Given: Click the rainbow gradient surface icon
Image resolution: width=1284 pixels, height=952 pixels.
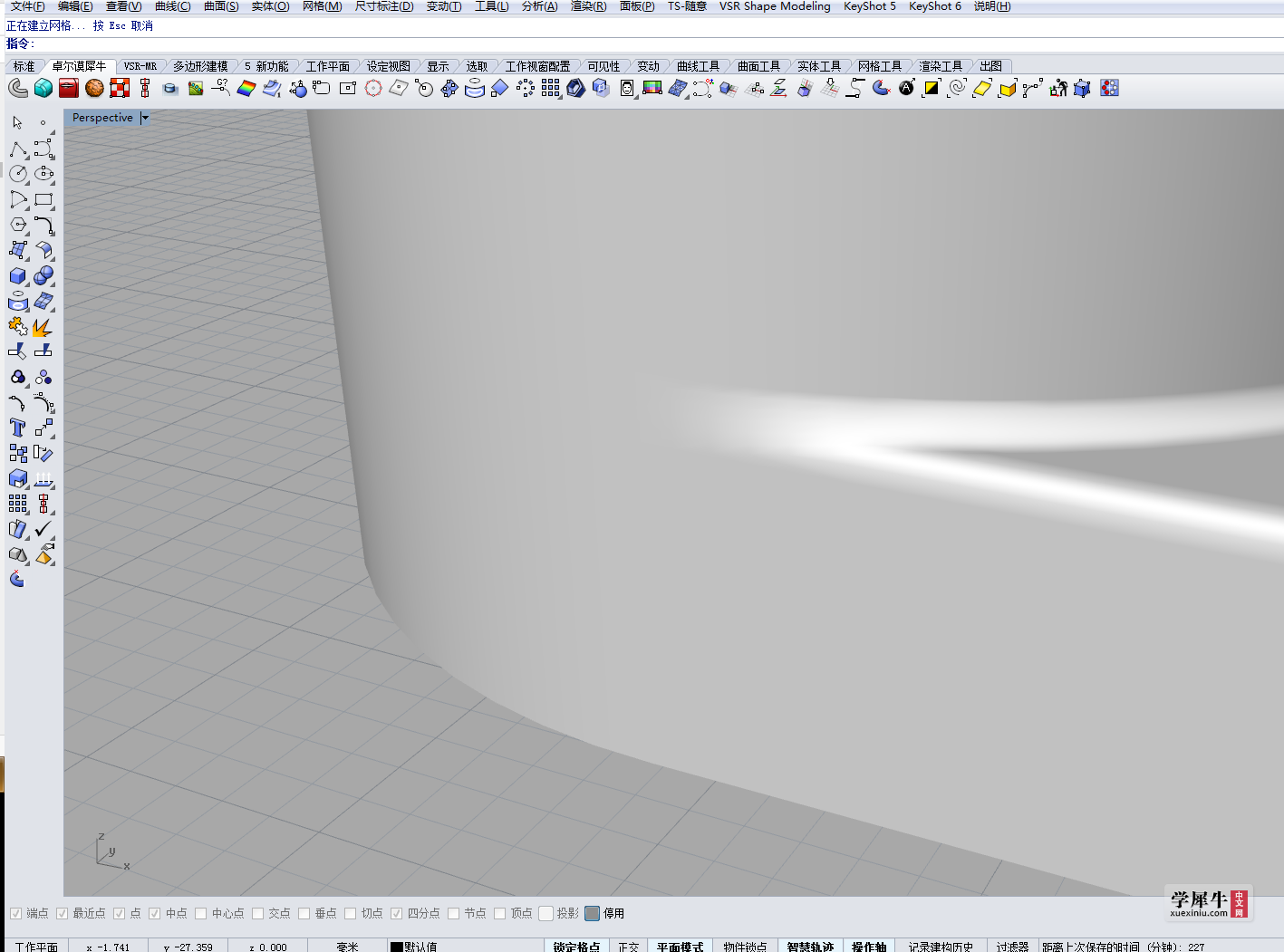Looking at the screenshot, I should 246,88.
